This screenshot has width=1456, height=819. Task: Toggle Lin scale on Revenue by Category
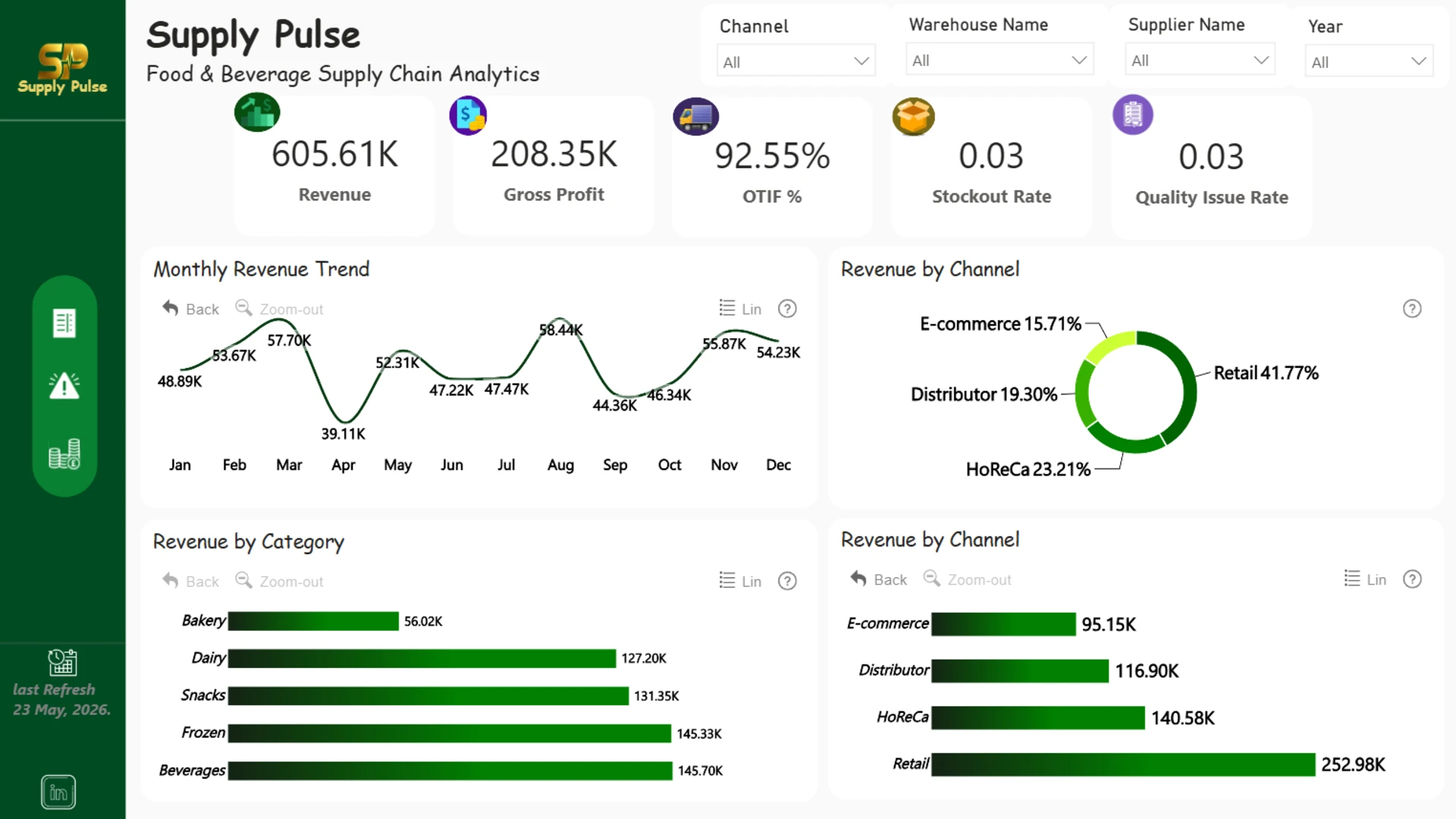740,581
